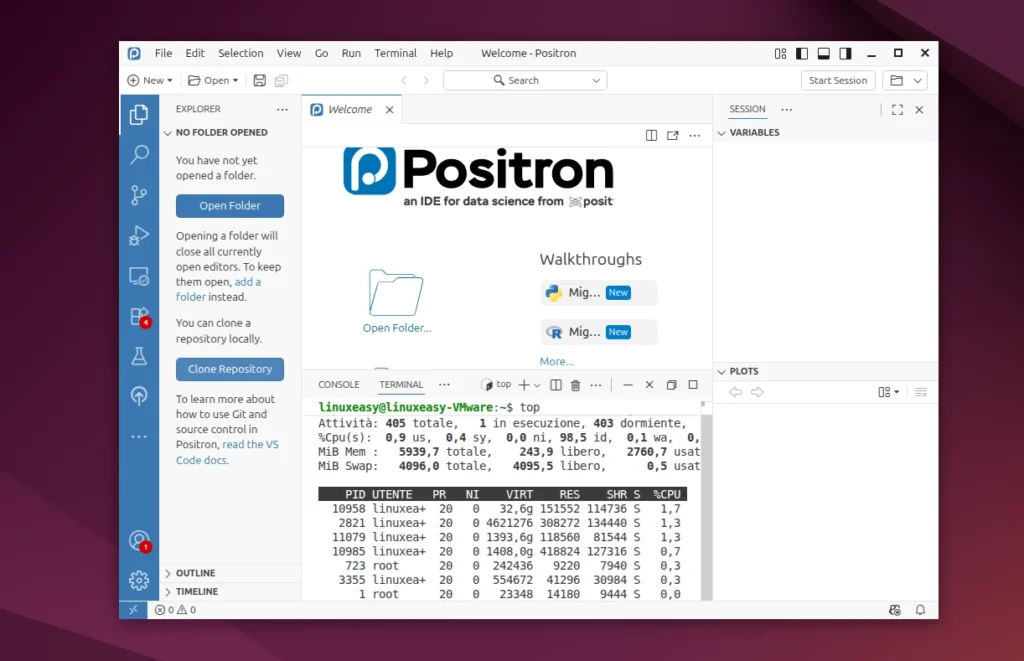Expand the Outline section

click(x=197, y=573)
